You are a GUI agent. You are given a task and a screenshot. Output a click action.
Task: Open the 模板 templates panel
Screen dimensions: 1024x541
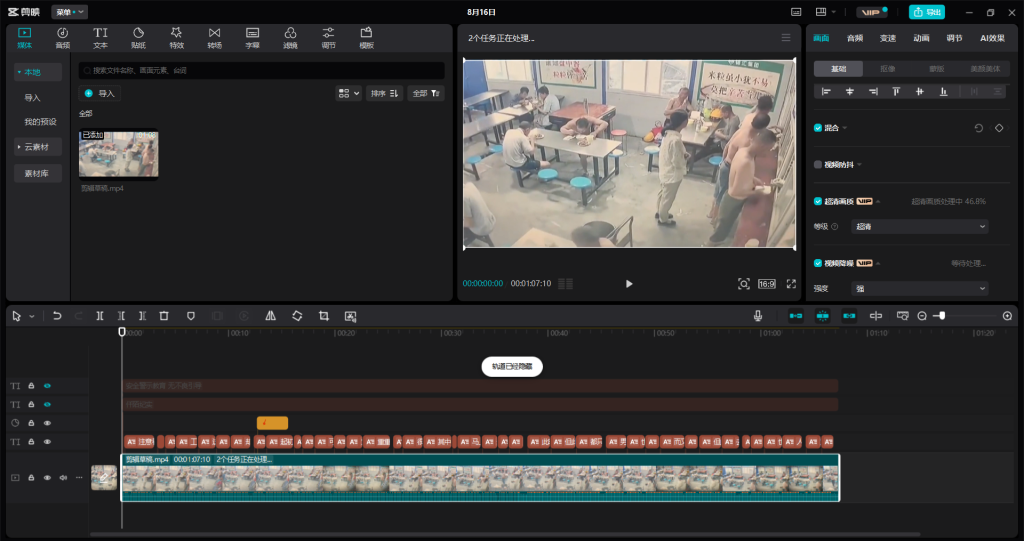(x=366, y=38)
